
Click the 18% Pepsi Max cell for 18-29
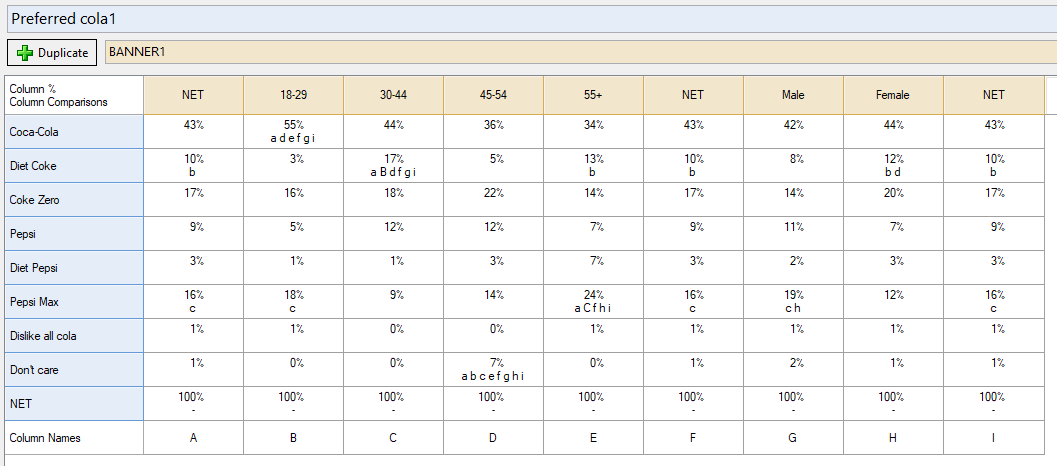(293, 301)
